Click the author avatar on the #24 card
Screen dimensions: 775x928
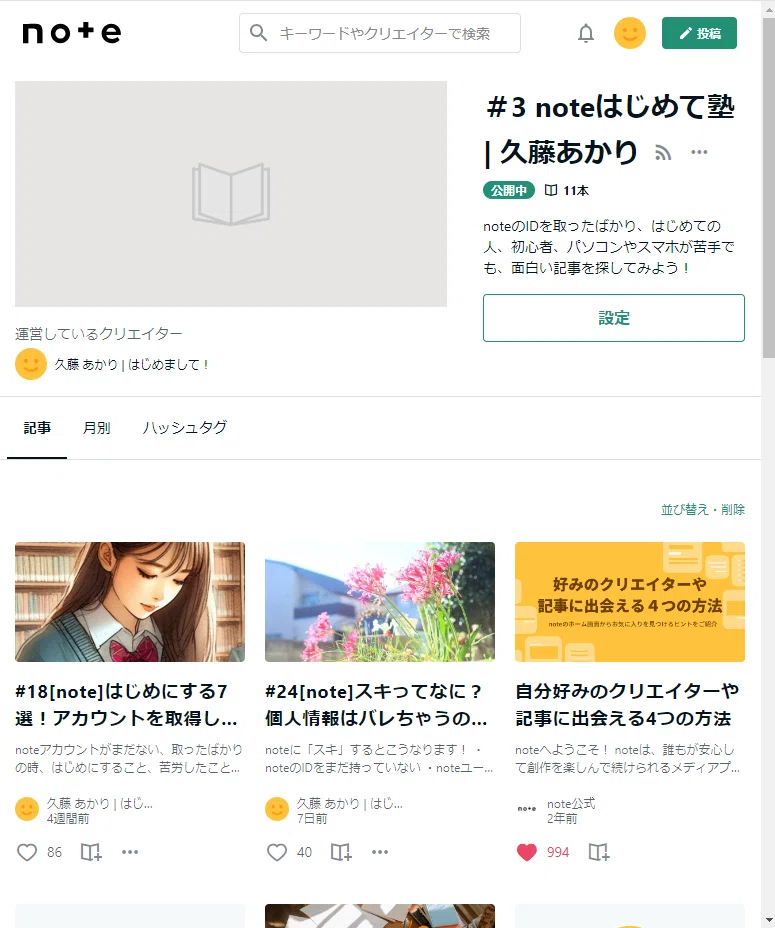point(276,809)
